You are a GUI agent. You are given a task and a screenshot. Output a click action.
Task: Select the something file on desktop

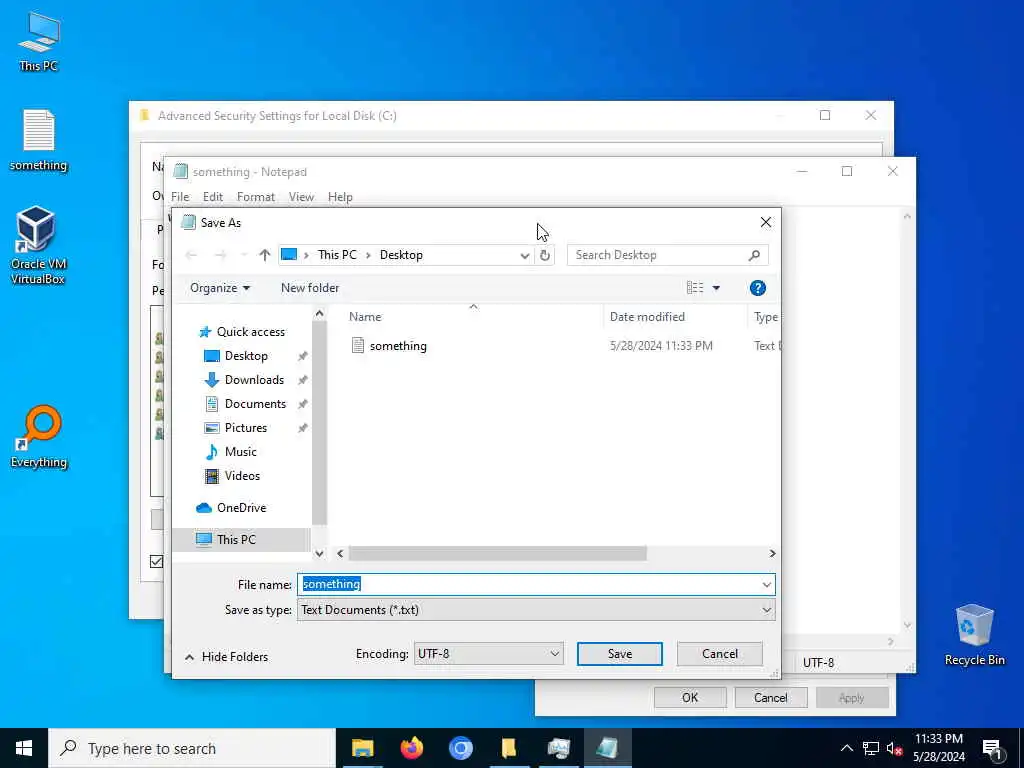[x=39, y=140]
